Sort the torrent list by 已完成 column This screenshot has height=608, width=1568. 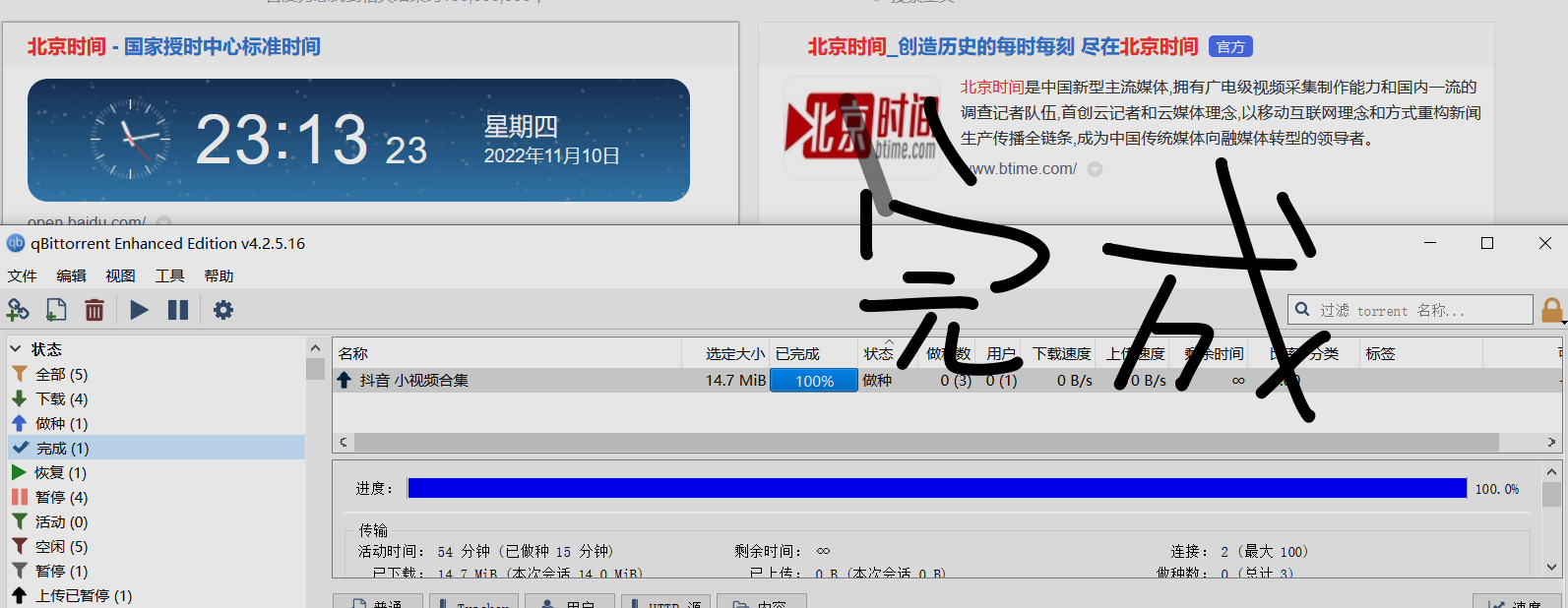[814, 353]
